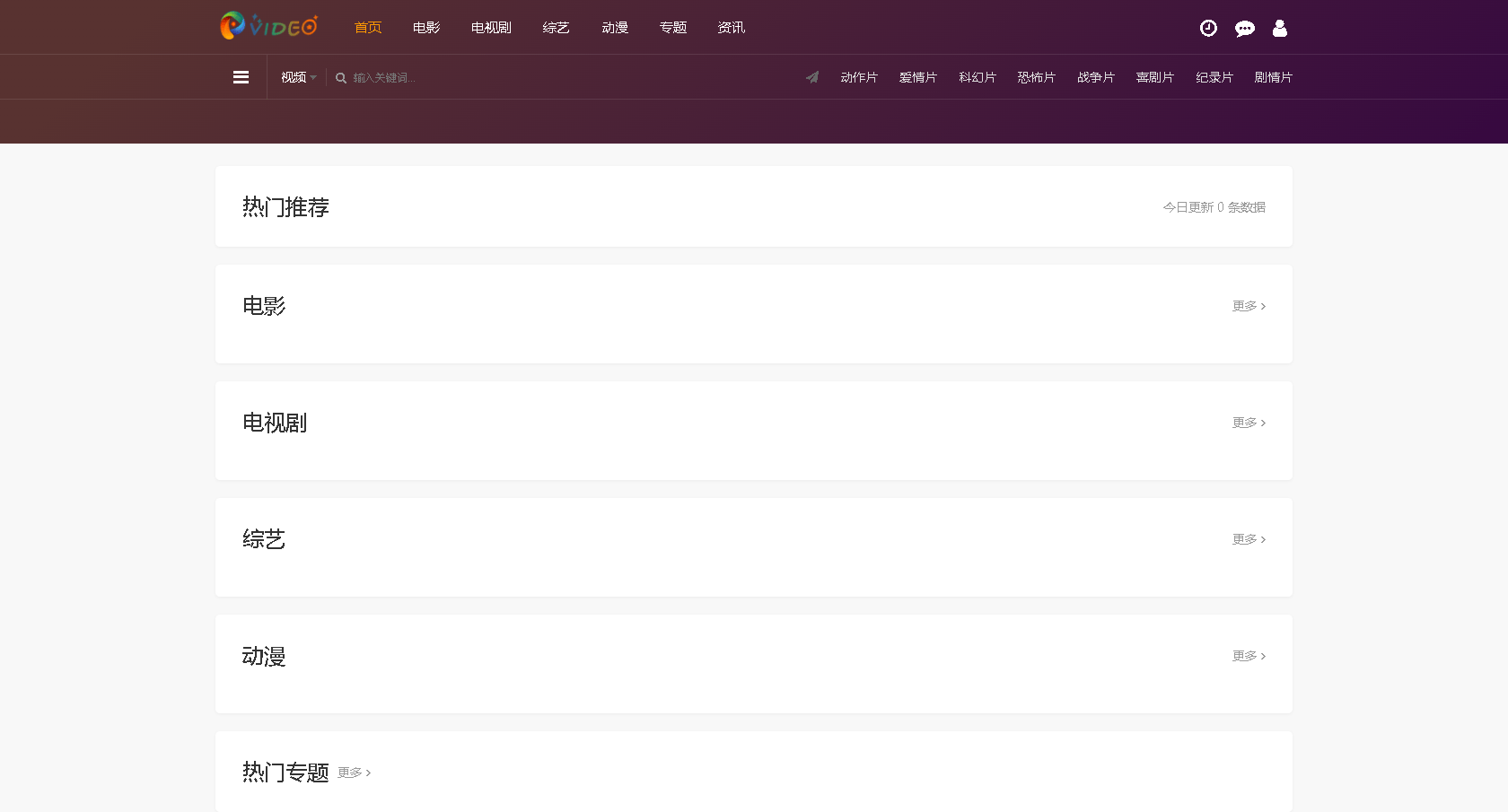View more variety shows via 综艺 更多

click(x=1248, y=539)
